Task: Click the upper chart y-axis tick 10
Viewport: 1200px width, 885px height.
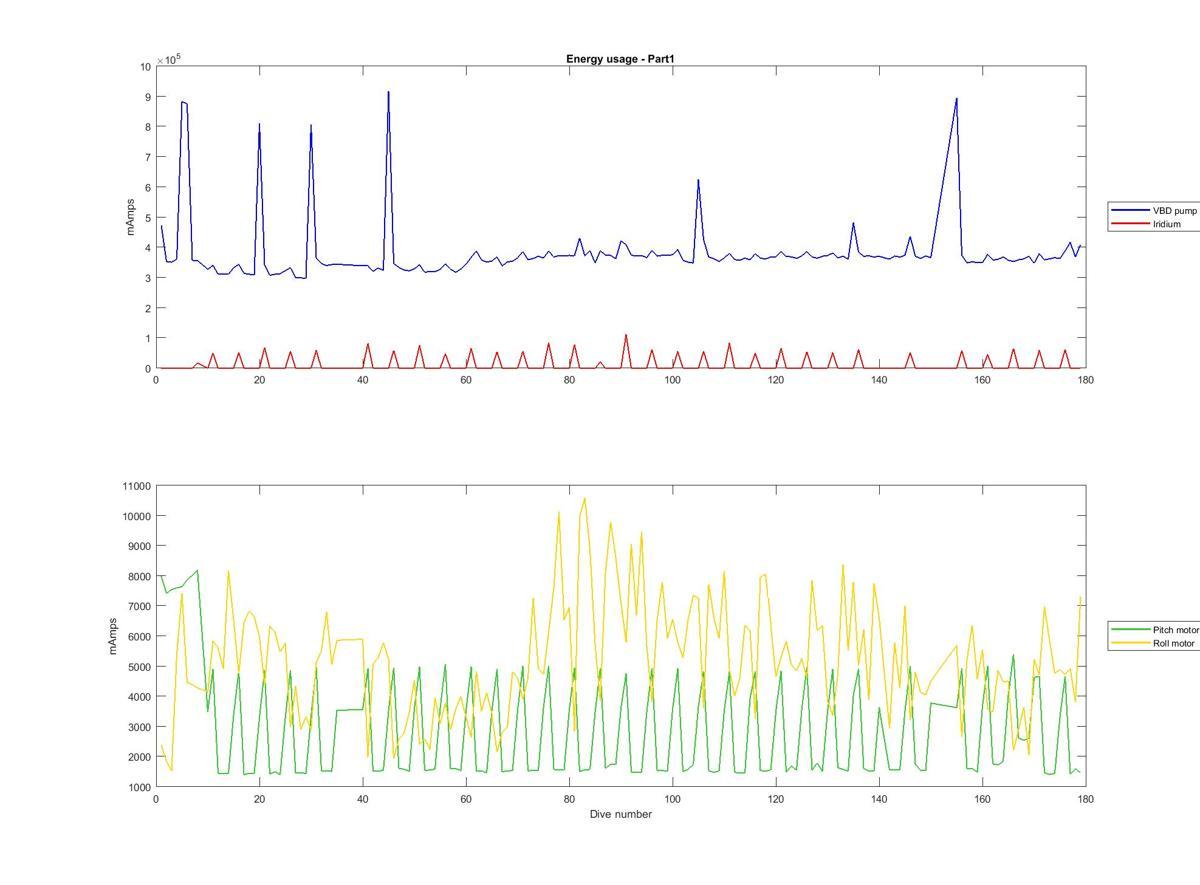Action: click(146, 66)
